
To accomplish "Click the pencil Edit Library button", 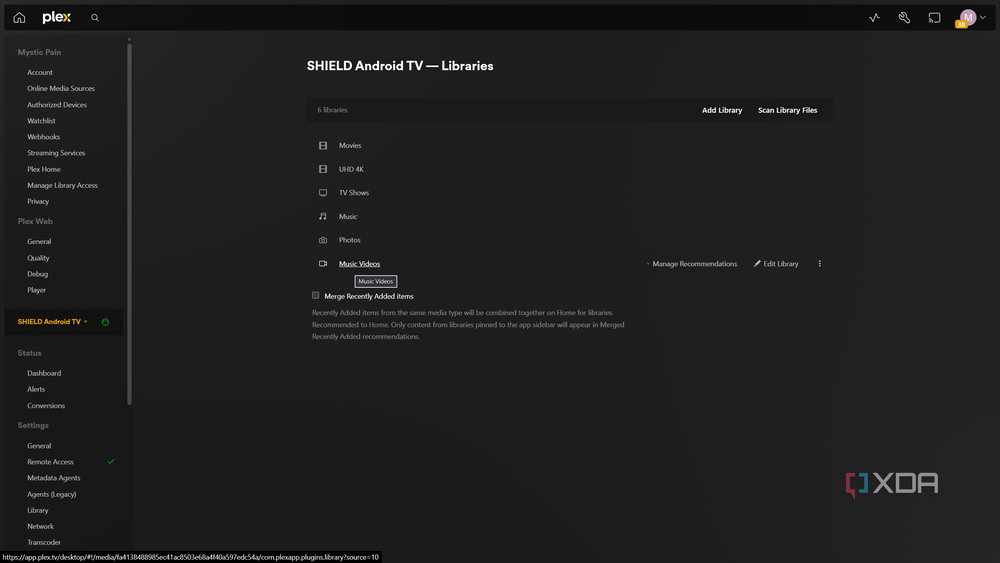I will [776, 263].
